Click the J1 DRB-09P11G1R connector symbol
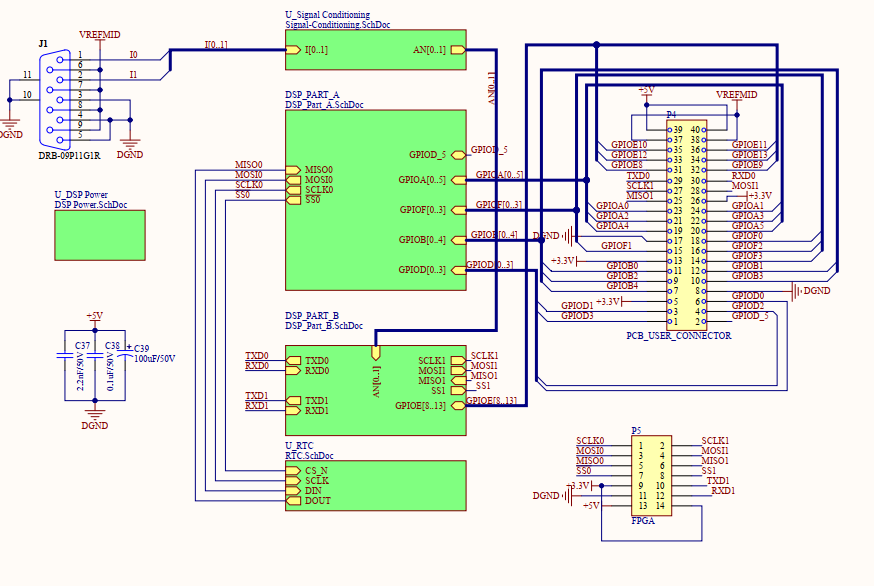 [x=55, y=99]
